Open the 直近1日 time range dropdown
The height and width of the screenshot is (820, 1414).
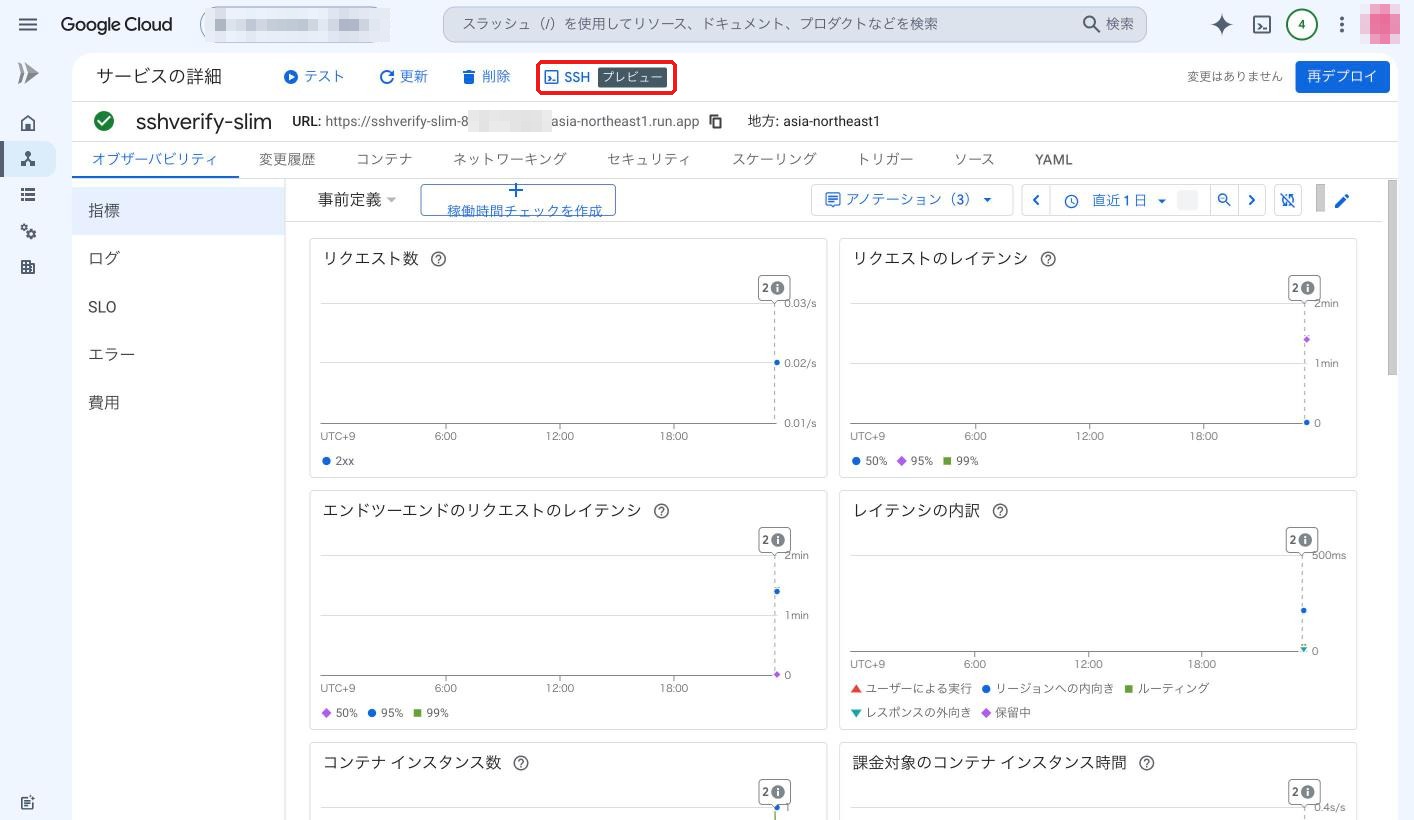coord(1130,200)
